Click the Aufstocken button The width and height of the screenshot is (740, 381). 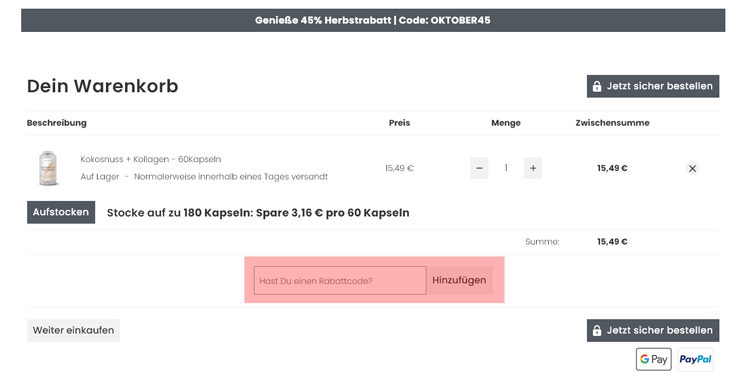tap(61, 212)
